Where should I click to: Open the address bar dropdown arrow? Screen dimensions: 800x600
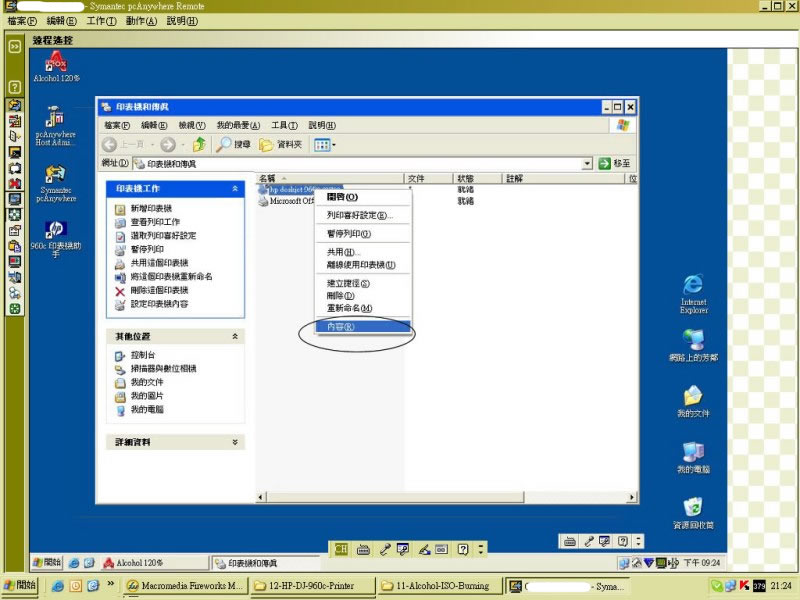tap(587, 164)
